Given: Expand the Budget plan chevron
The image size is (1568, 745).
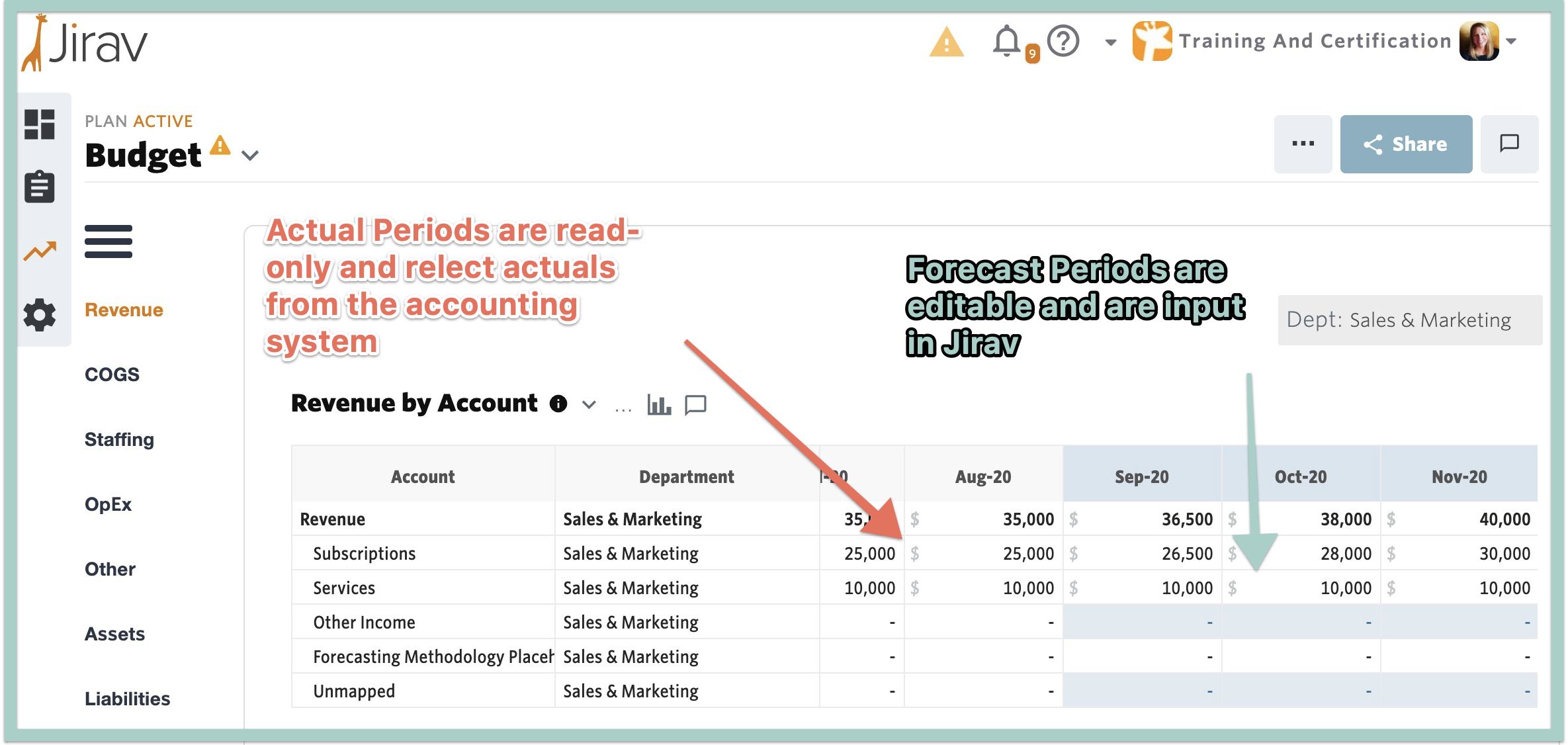Looking at the screenshot, I should (x=250, y=156).
